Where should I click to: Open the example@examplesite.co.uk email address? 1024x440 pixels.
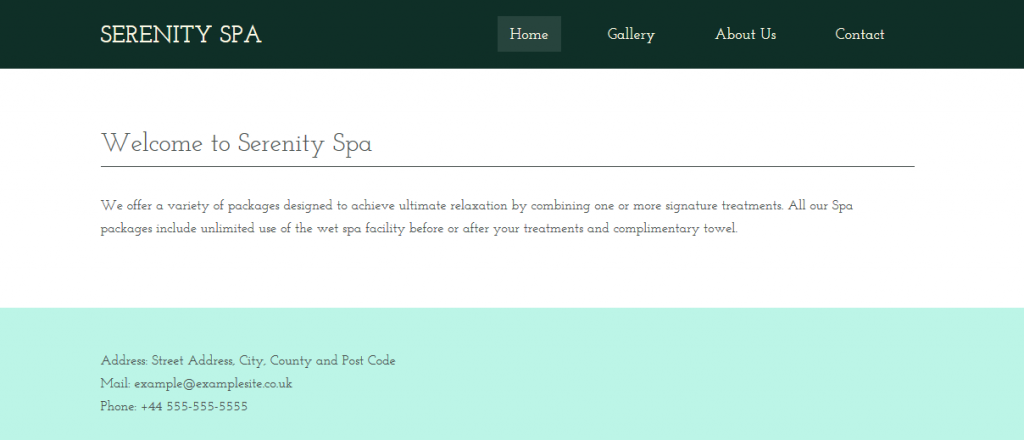tap(213, 384)
